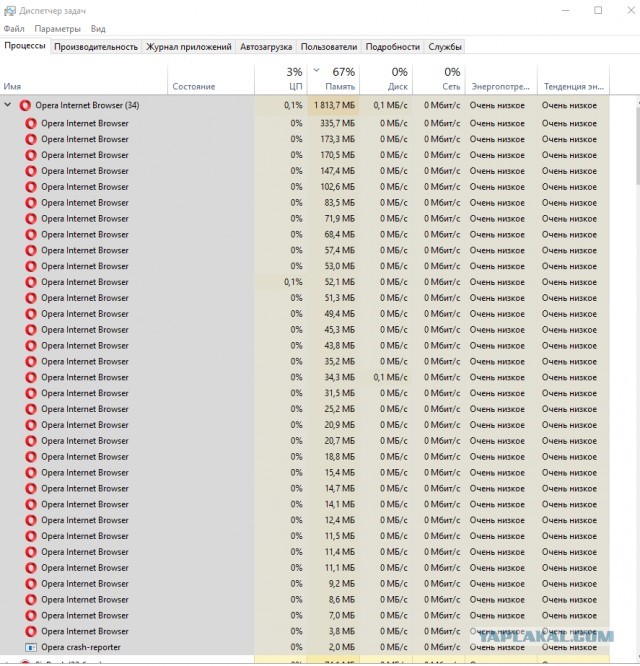Image resolution: width=640 pixels, height=666 pixels.
Task: Select Opera Internet Browser name in 11,4 МБ row
Action: click(85, 552)
